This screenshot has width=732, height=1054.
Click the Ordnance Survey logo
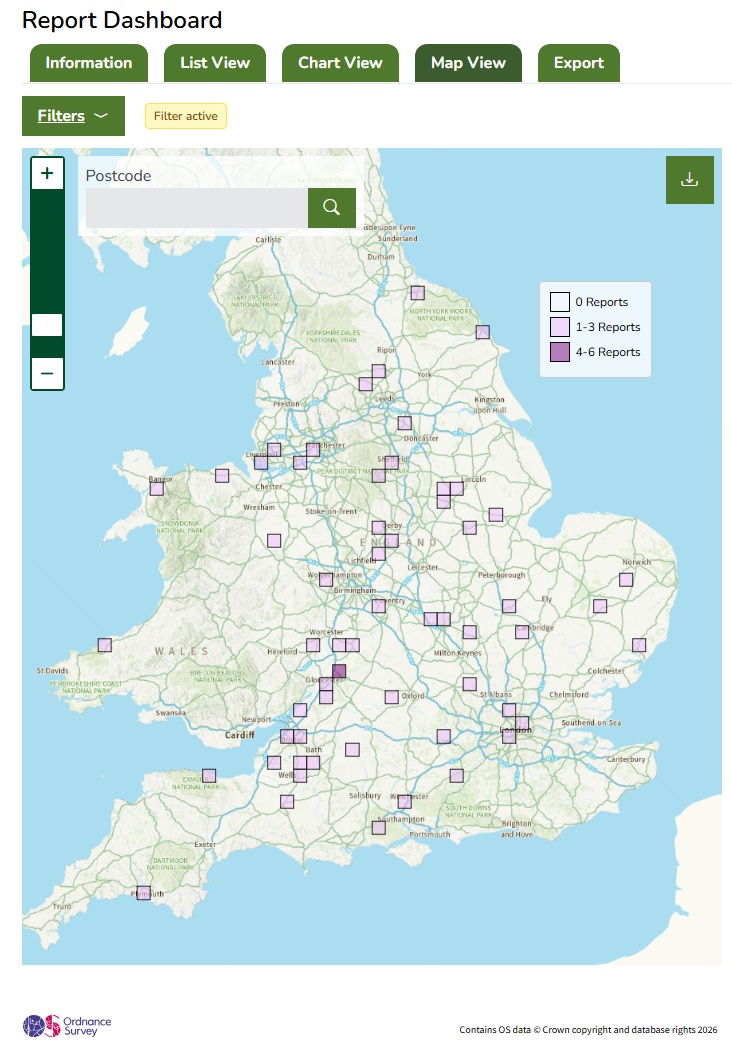67,1026
